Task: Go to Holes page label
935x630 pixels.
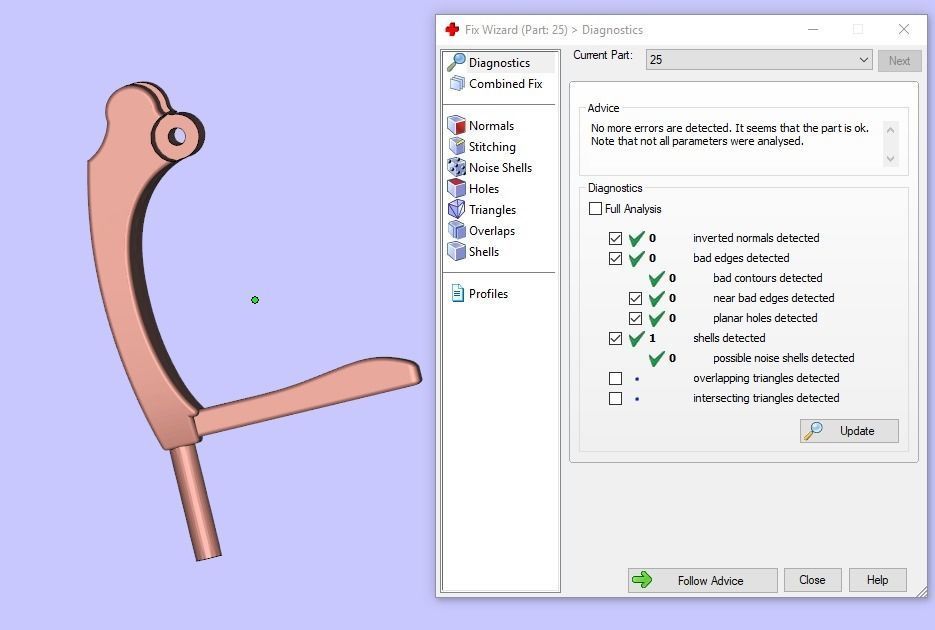Action: (x=484, y=188)
